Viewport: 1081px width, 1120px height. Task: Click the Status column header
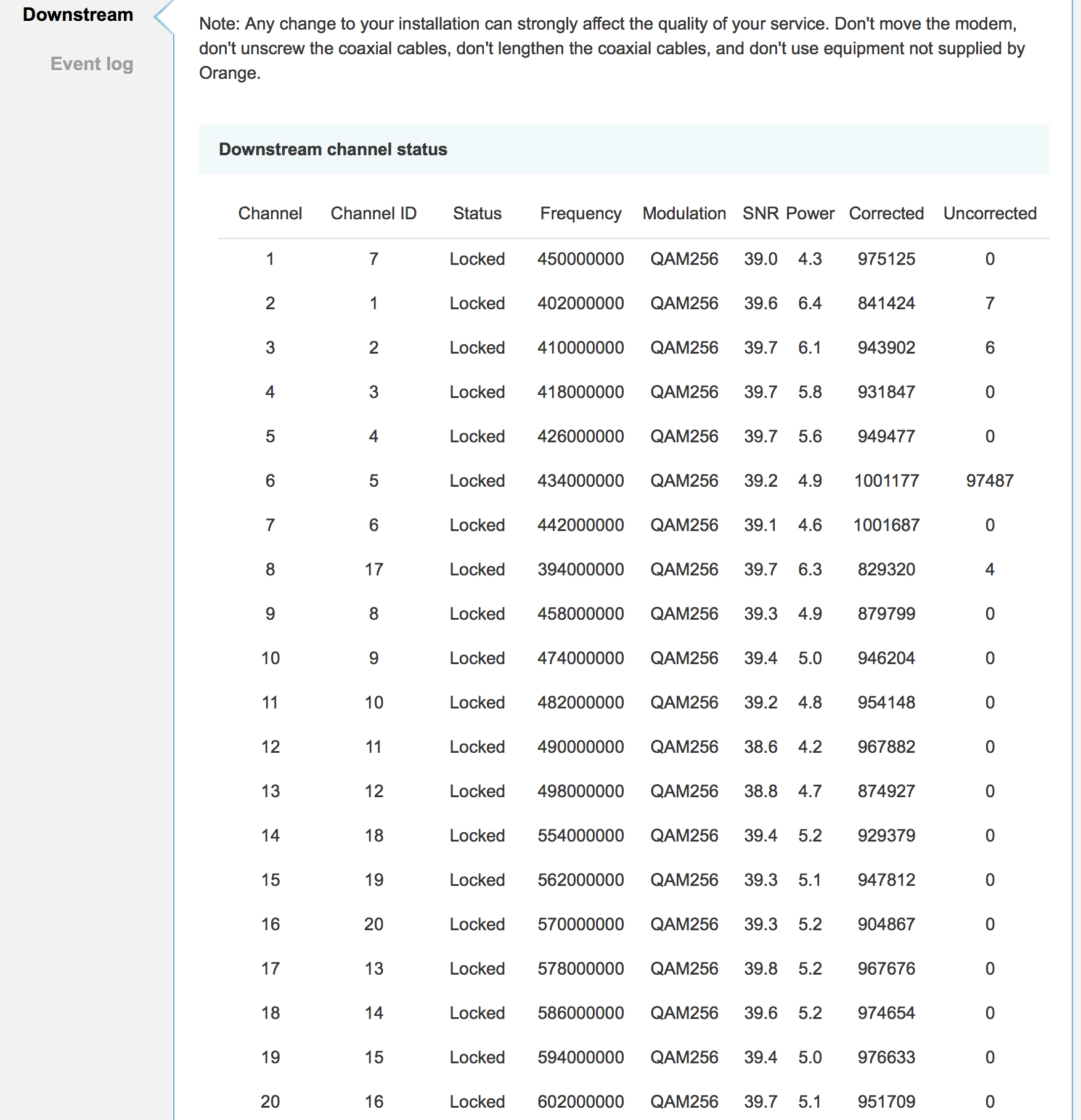pyautogui.click(x=477, y=214)
